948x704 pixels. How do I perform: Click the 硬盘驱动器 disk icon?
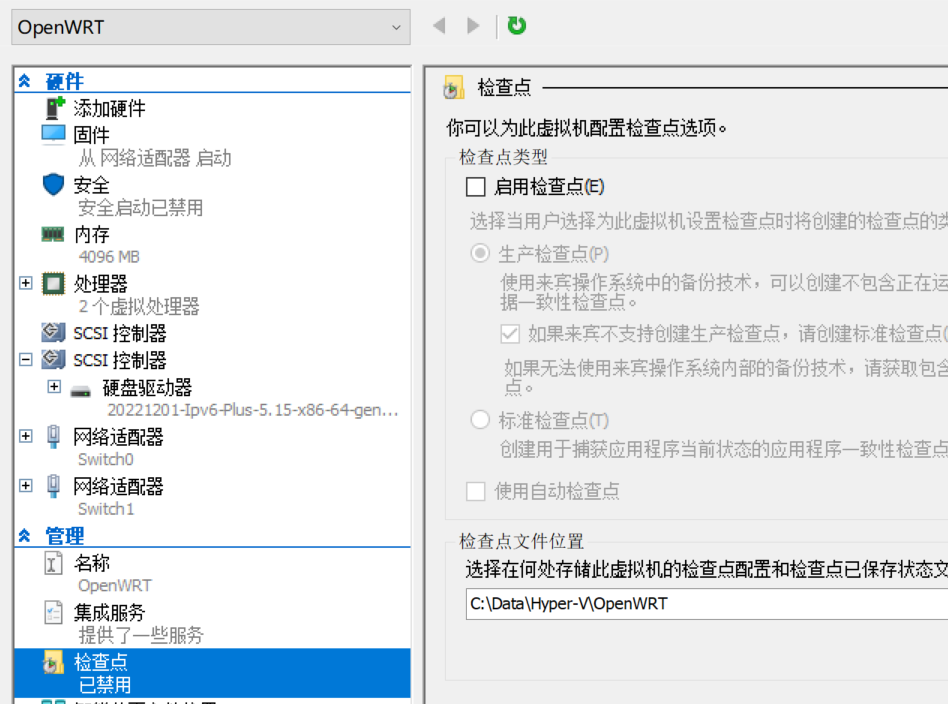[80, 391]
